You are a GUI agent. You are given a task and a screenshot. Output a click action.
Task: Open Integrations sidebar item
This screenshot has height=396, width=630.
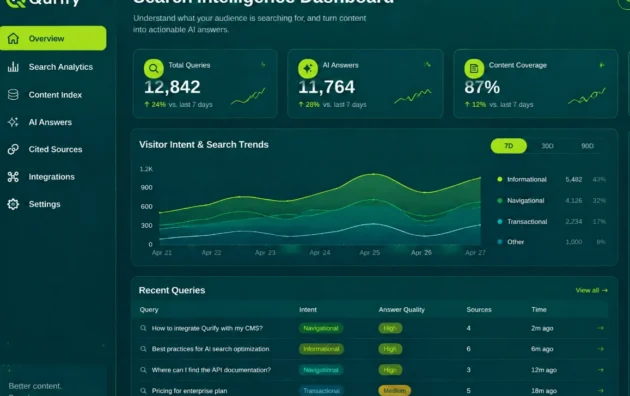click(x=53, y=177)
